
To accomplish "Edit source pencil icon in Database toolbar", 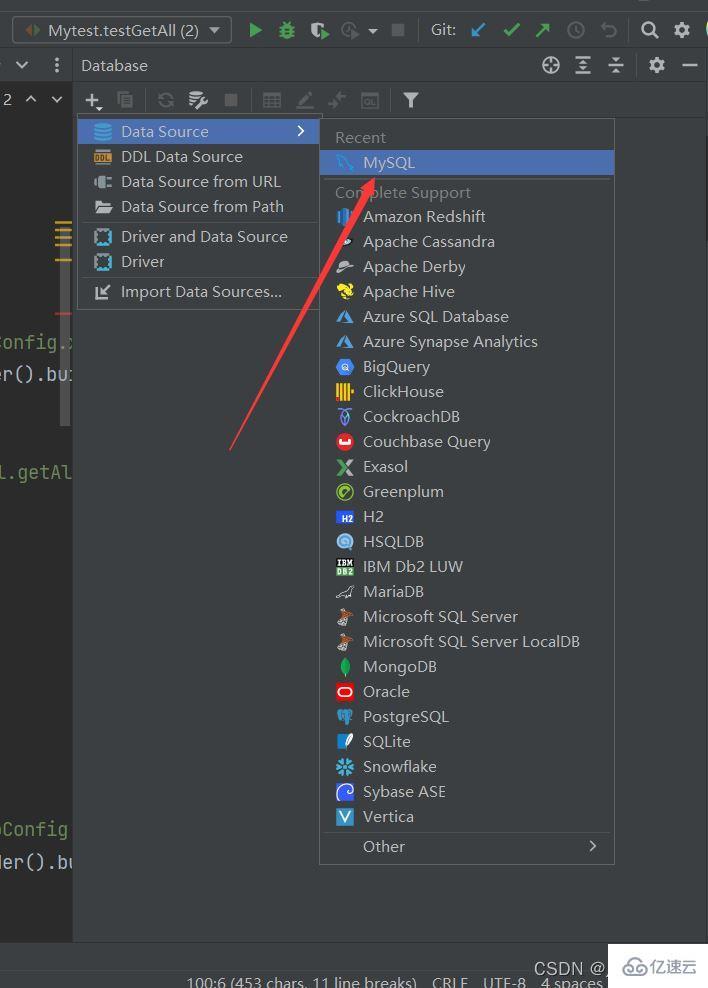I will click(x=305, y=100).
